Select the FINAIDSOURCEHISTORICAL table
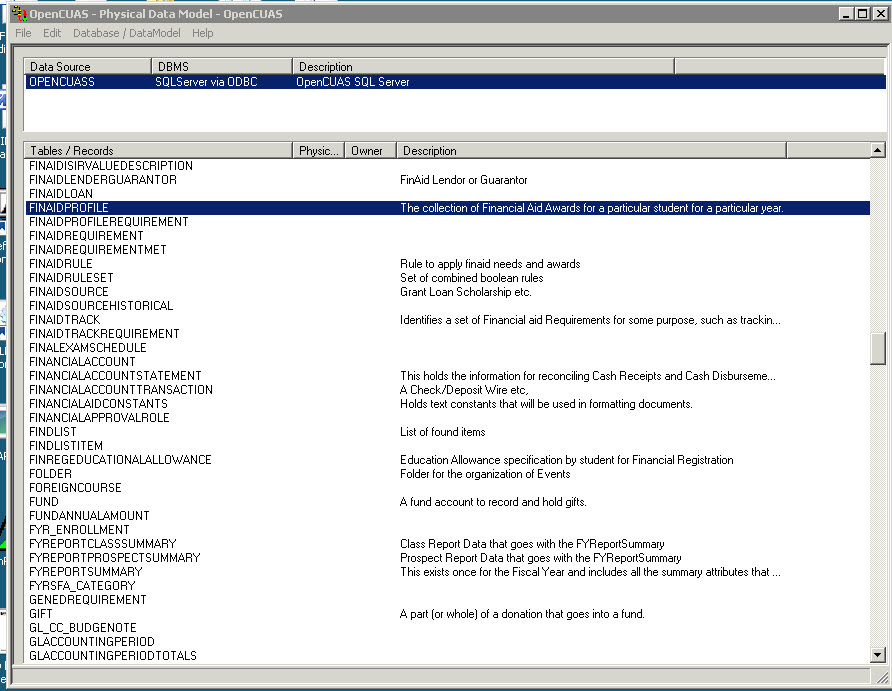Screen dimensions: 892x691 tap(101, 306)
